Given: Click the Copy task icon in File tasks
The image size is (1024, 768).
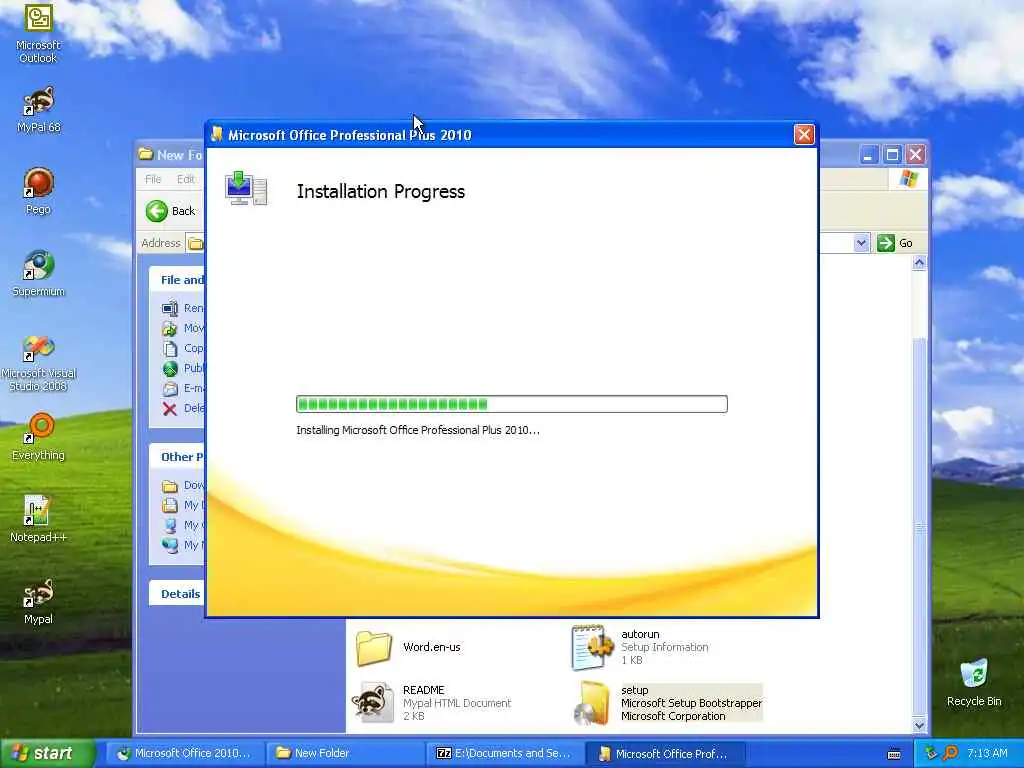Looking at the screenshot, I should pyautogui.click(x=170, y=349).
